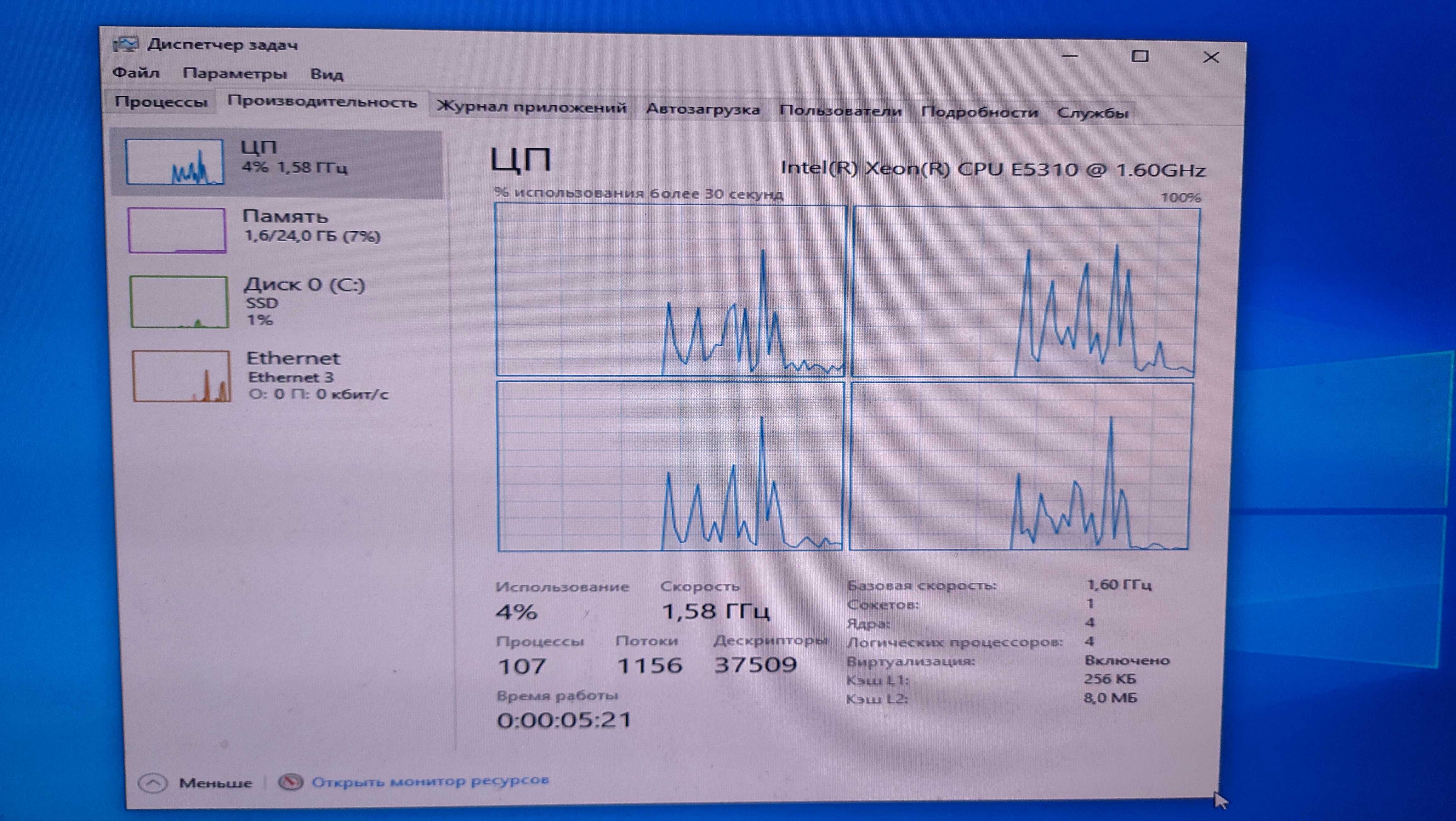Click the Меньше label
The height and width of the screenshot is (821, 1456).
(215, 783)
